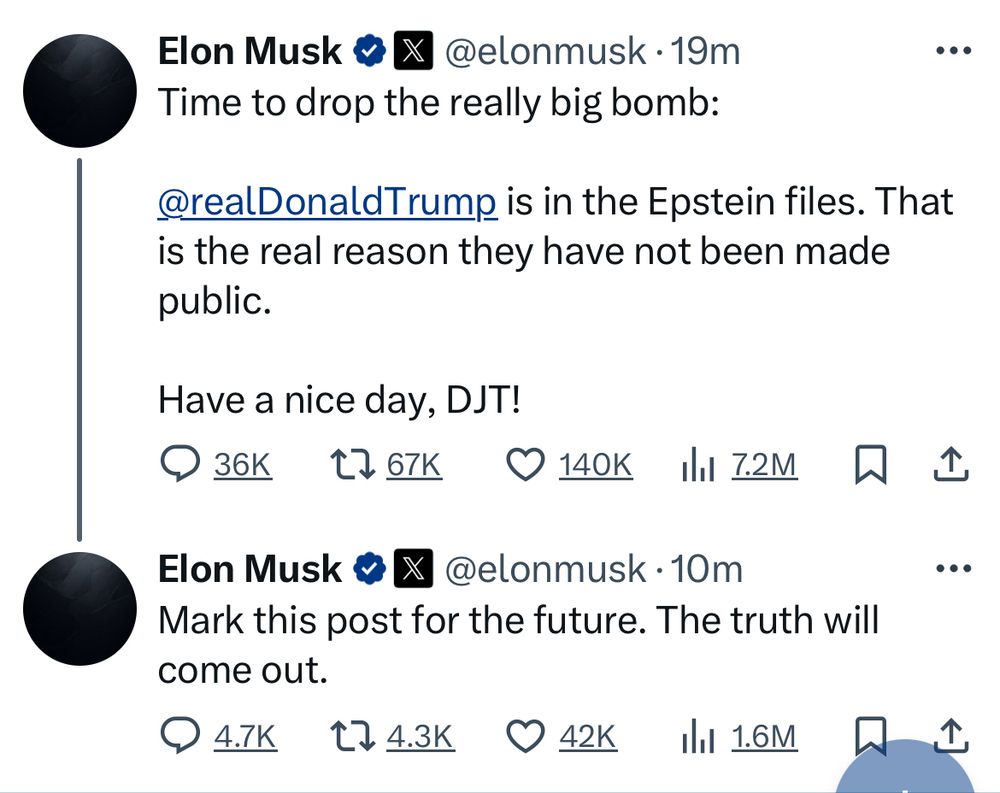The height and width of the screenshot is (793, 1000).
Task: Open profile from second post's avatar
Action: tap(80, 609)
